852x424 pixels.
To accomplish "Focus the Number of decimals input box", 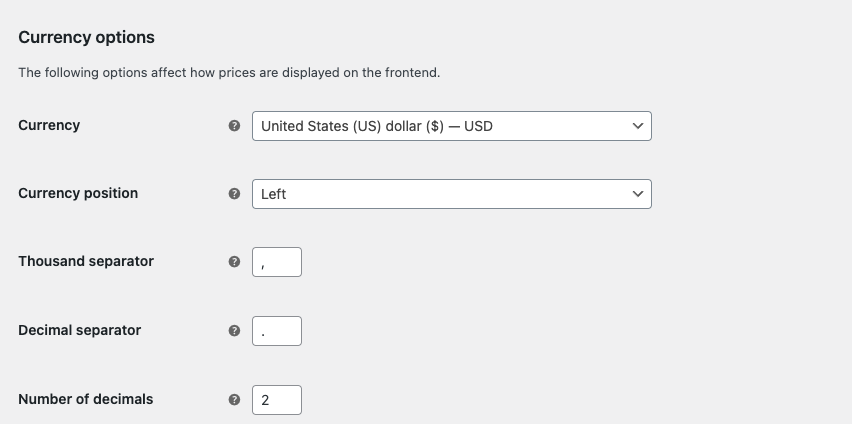I will pos(277,400).
